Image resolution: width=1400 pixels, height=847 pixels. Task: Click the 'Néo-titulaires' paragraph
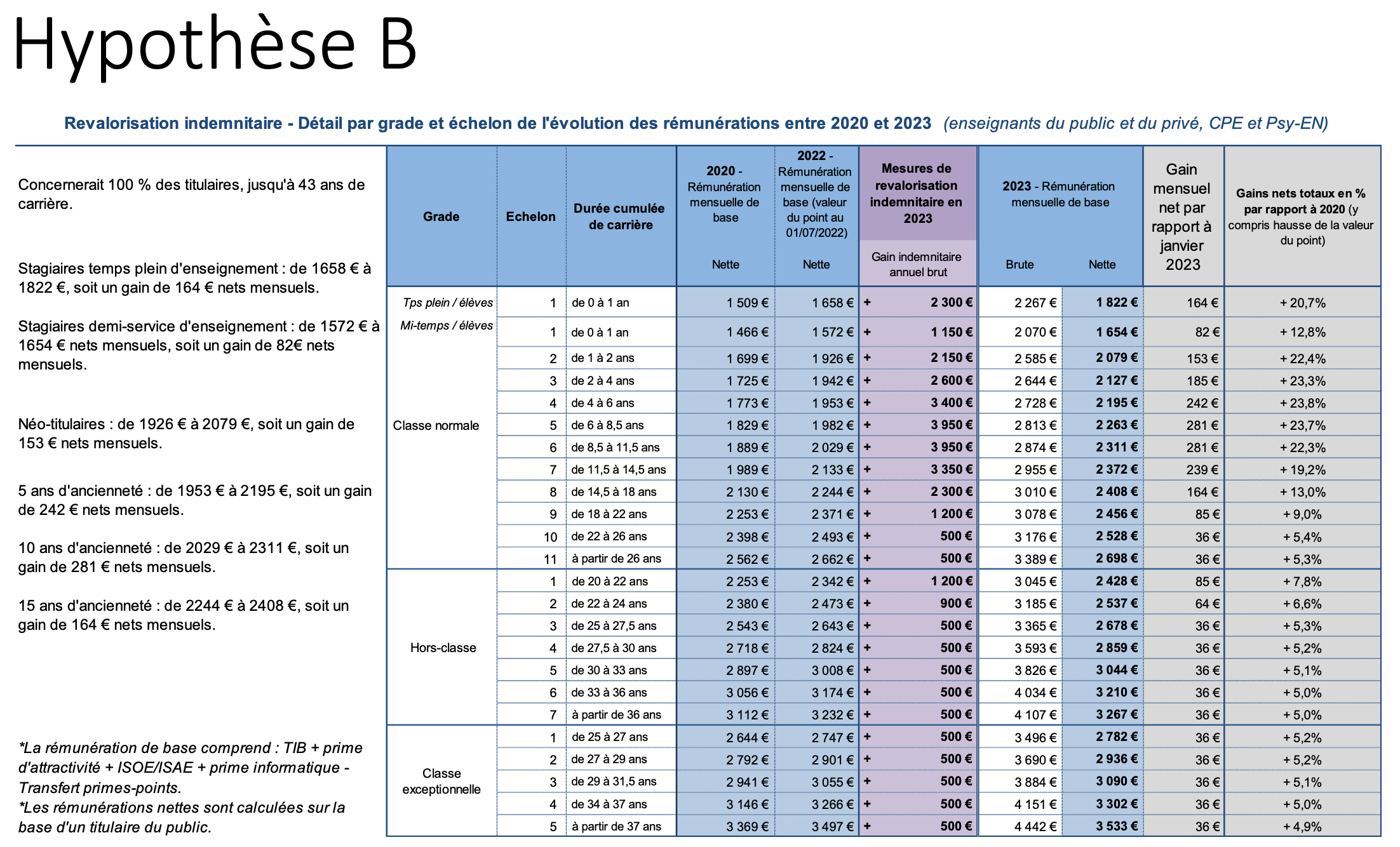[x=186, y=434]
